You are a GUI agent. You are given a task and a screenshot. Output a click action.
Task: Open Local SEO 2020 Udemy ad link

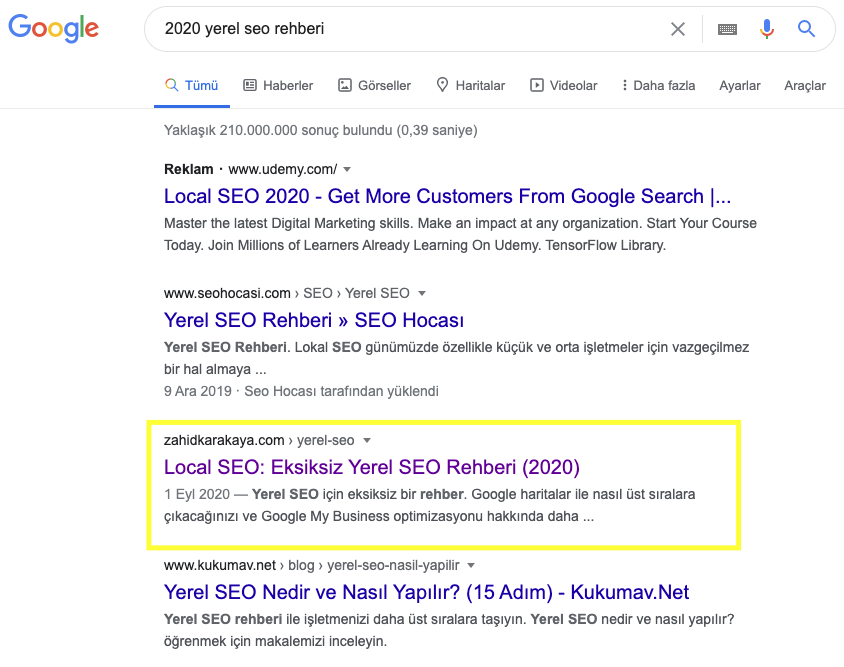tap(447, 196)
